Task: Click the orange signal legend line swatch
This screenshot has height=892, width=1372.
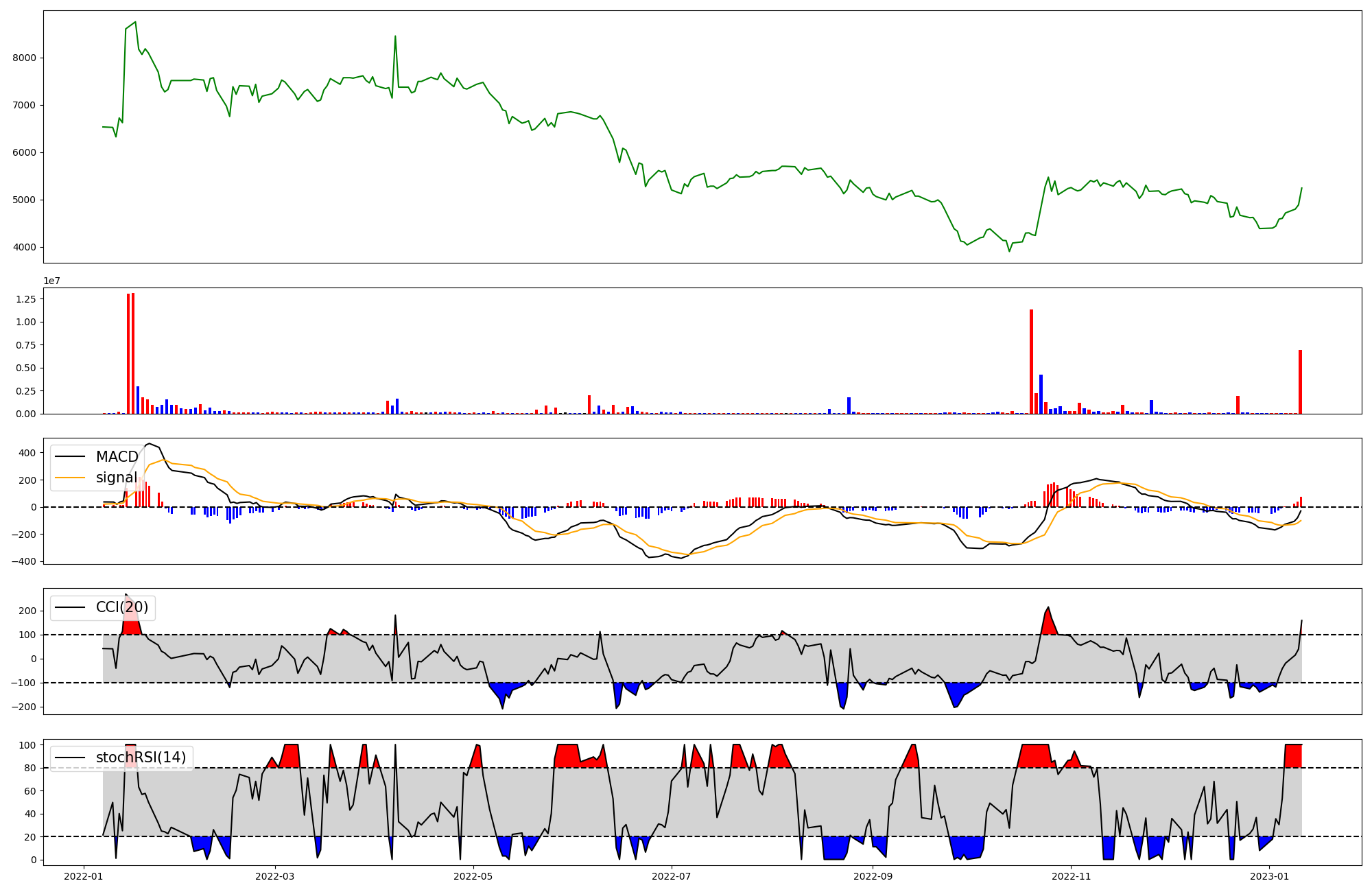Action: tap(70, 478)
